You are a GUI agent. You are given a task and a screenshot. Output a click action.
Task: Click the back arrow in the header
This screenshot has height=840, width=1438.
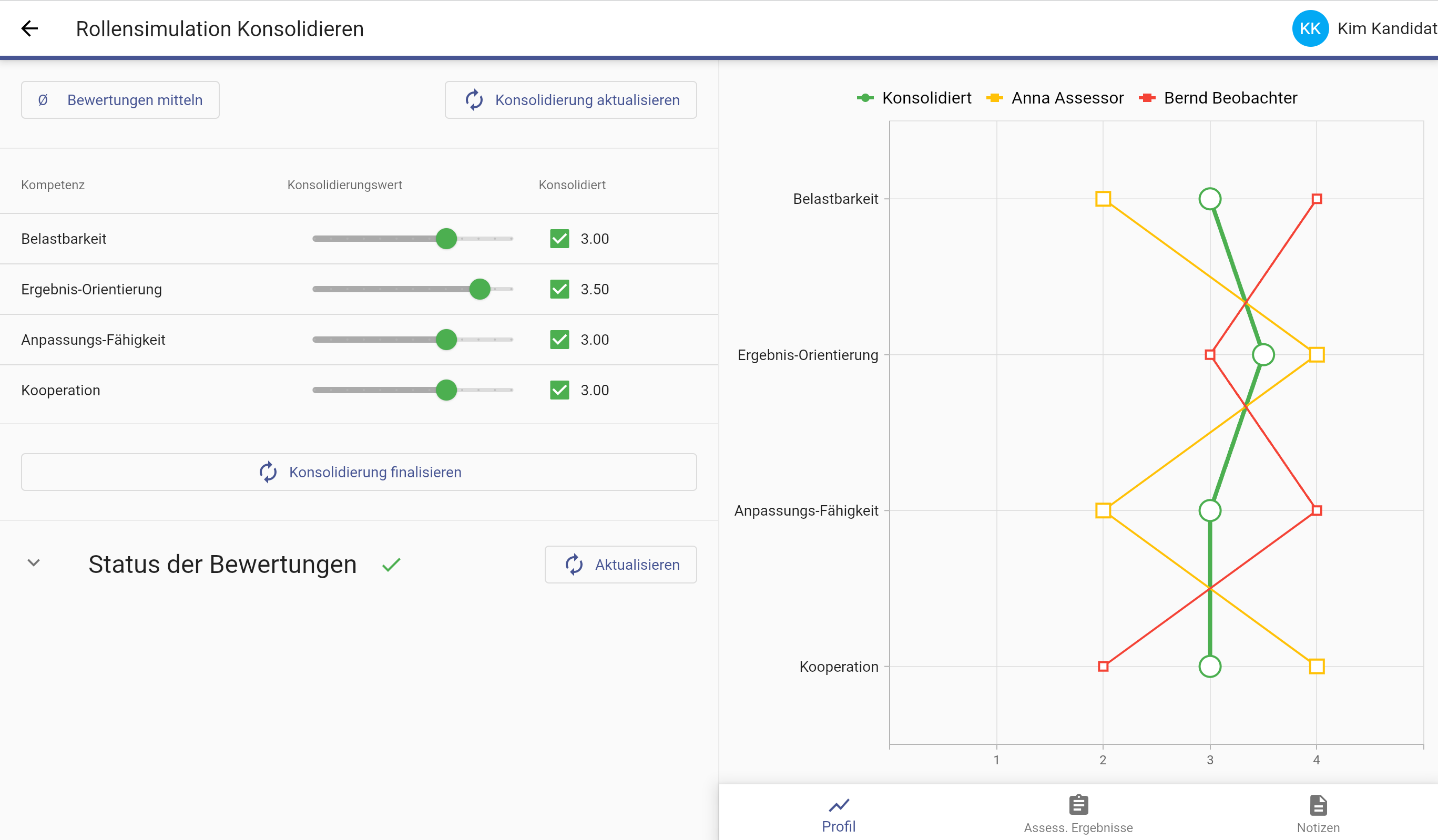tap(29, 28)
